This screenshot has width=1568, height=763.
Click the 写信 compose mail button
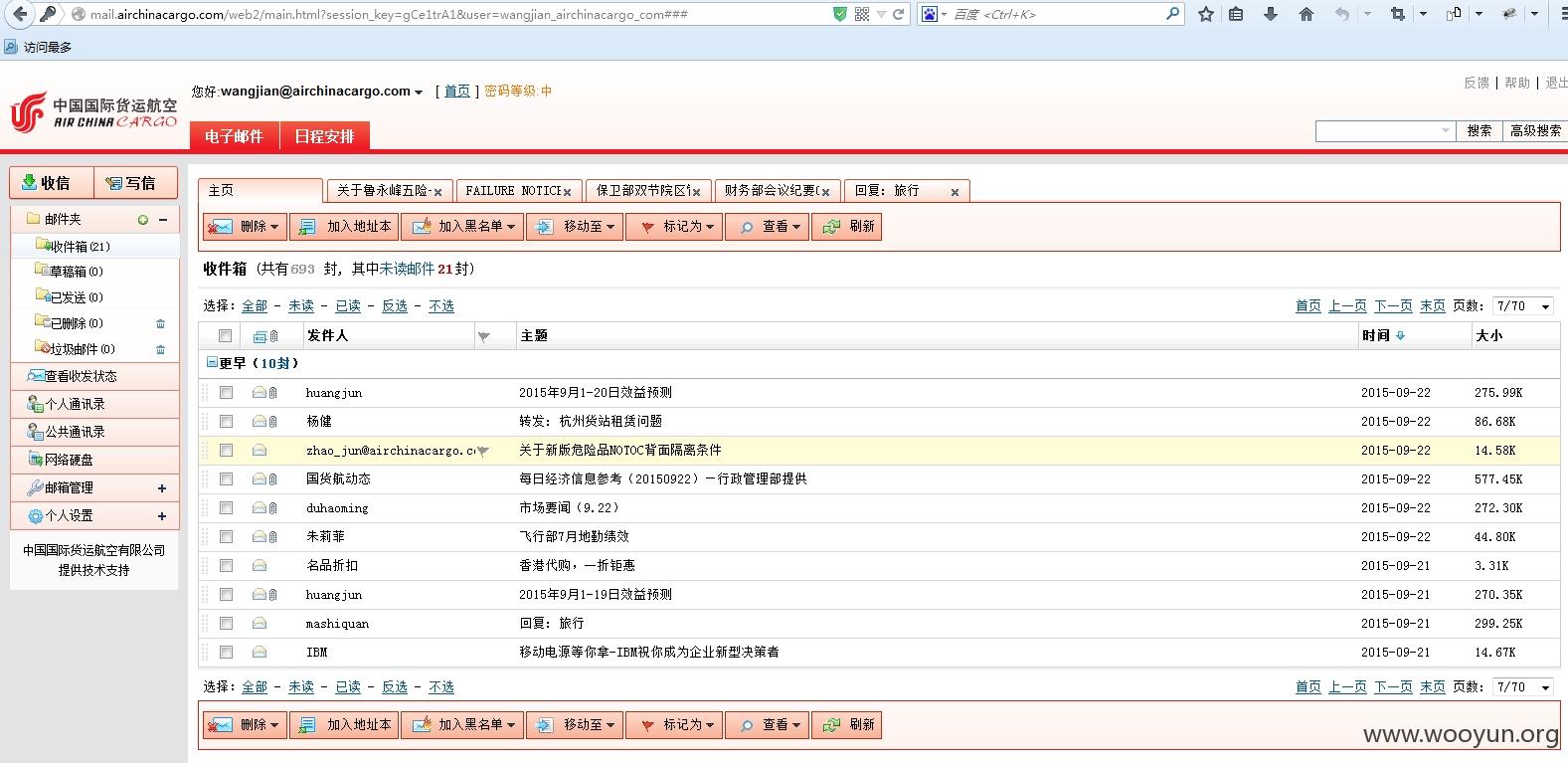[136, 183]
